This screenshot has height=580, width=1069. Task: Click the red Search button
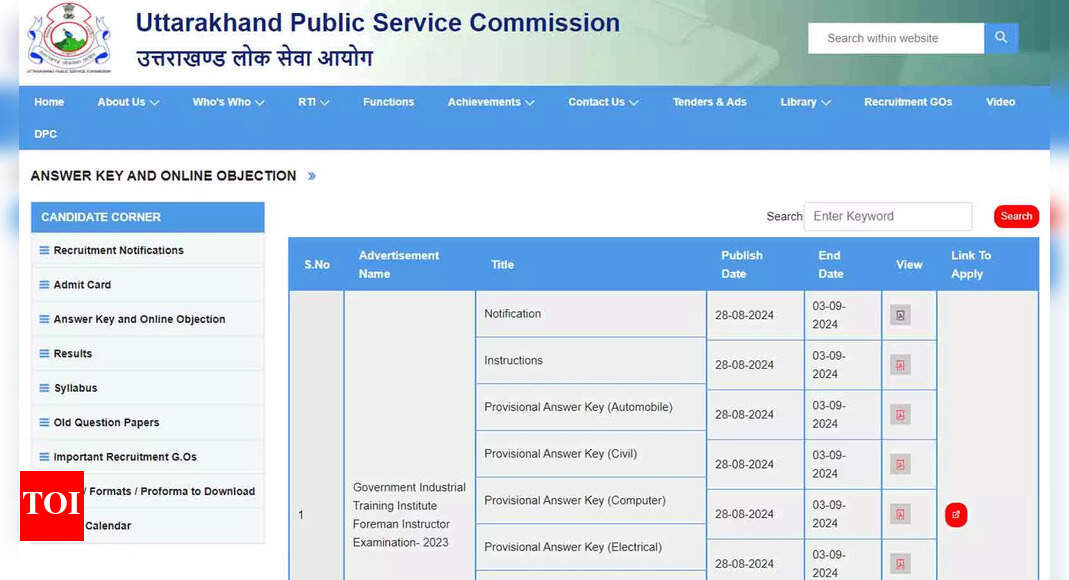[1016, 216]
